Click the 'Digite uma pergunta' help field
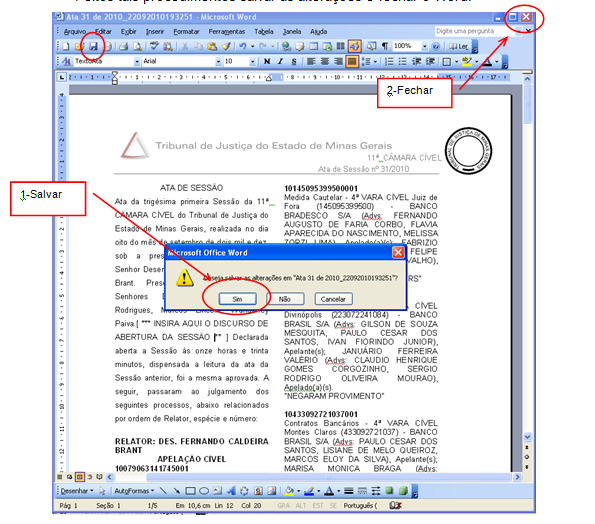The image size is (595, 524). pos(475,31)
